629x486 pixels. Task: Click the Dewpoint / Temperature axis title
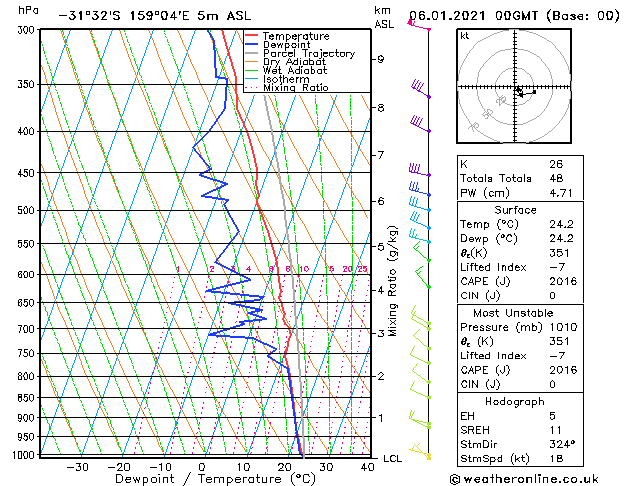pyautogui.click(x=215, y=479)
